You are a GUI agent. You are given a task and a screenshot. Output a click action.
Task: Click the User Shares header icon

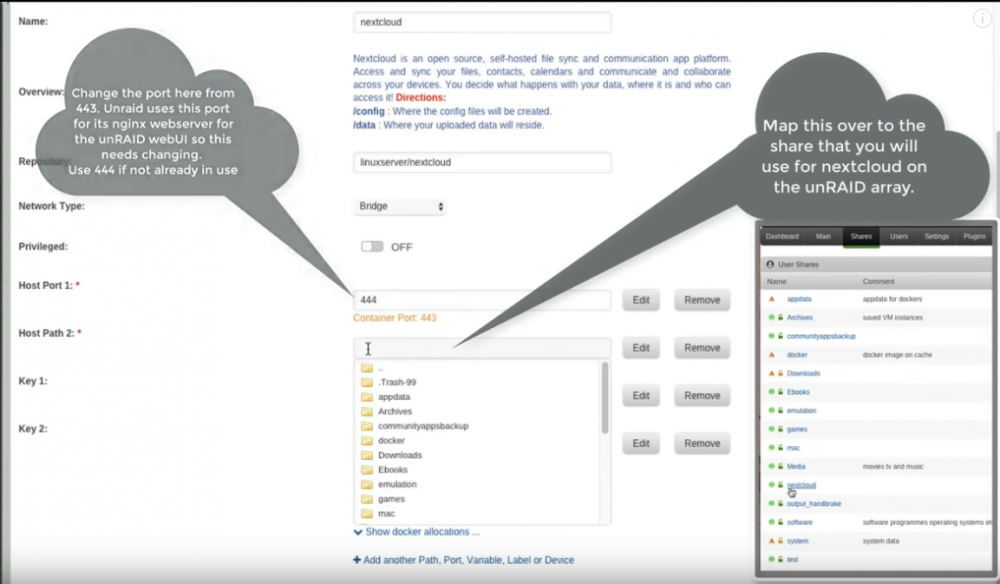[x=770, y=264]
